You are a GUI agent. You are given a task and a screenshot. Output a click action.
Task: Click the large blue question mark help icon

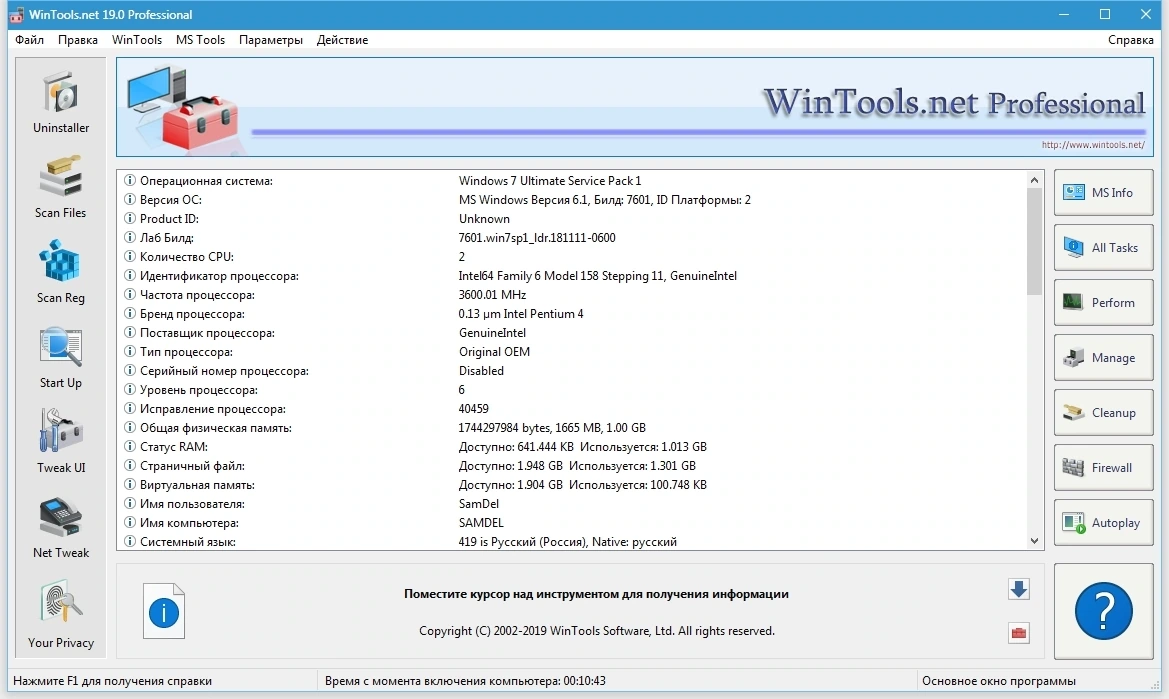pyautogui.click(x=1103, y=611)
